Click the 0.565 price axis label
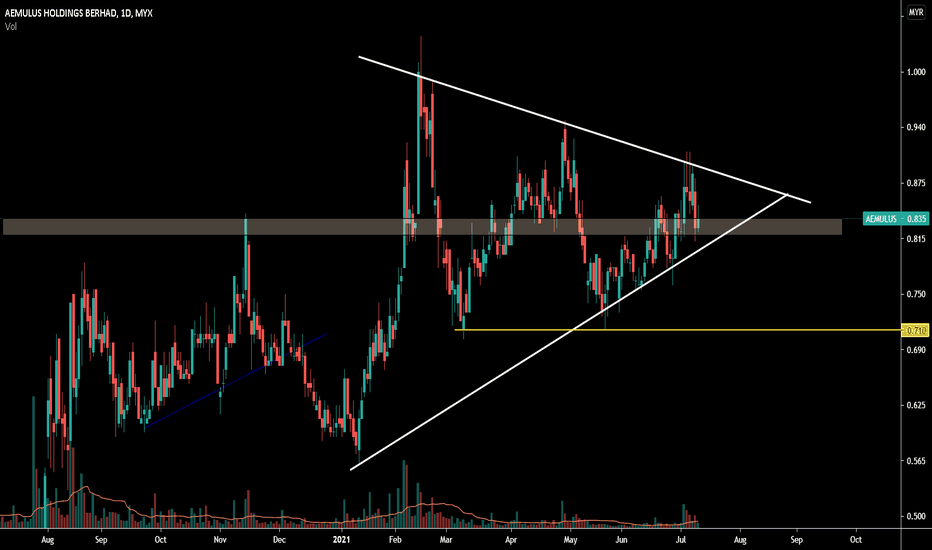The height and width of the screenshot is (550, 932). (x=916, y=461)
